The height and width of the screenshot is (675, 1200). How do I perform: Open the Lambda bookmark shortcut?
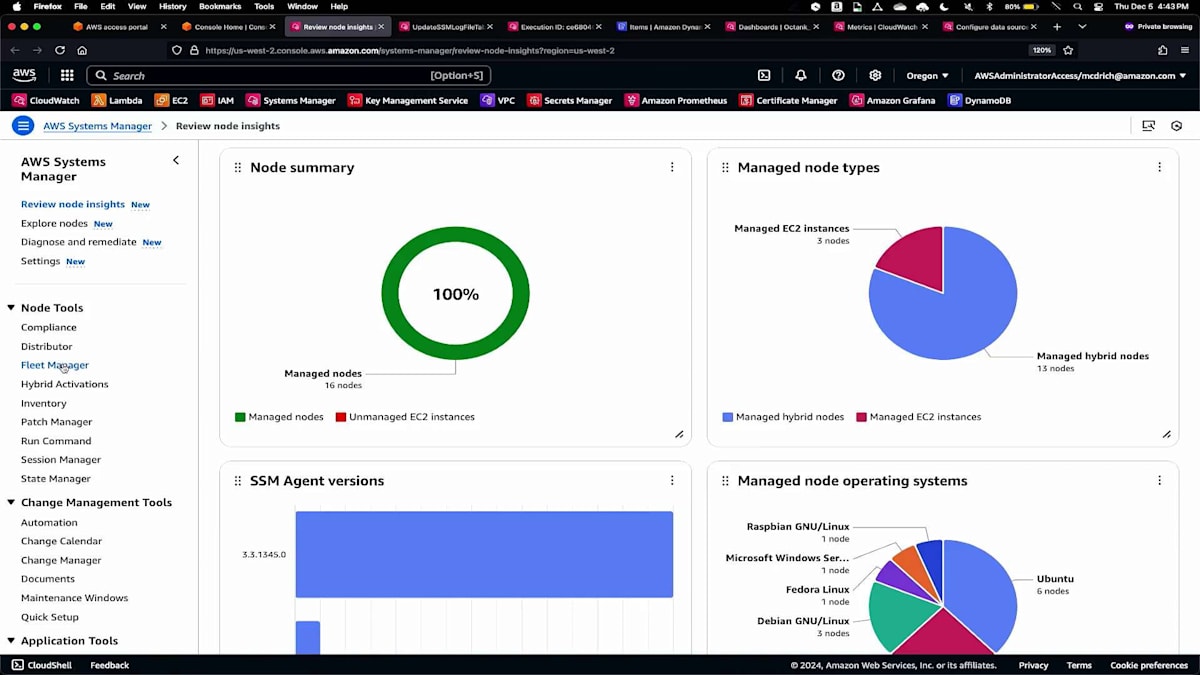(x=117, y=100)
